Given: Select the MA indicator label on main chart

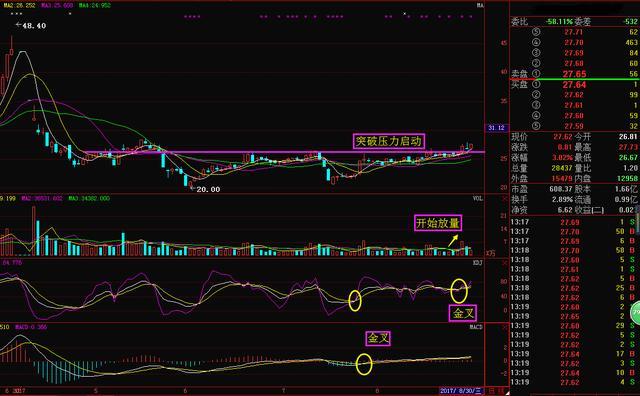Looking at the screenshot, I should [x=480, y=5].
